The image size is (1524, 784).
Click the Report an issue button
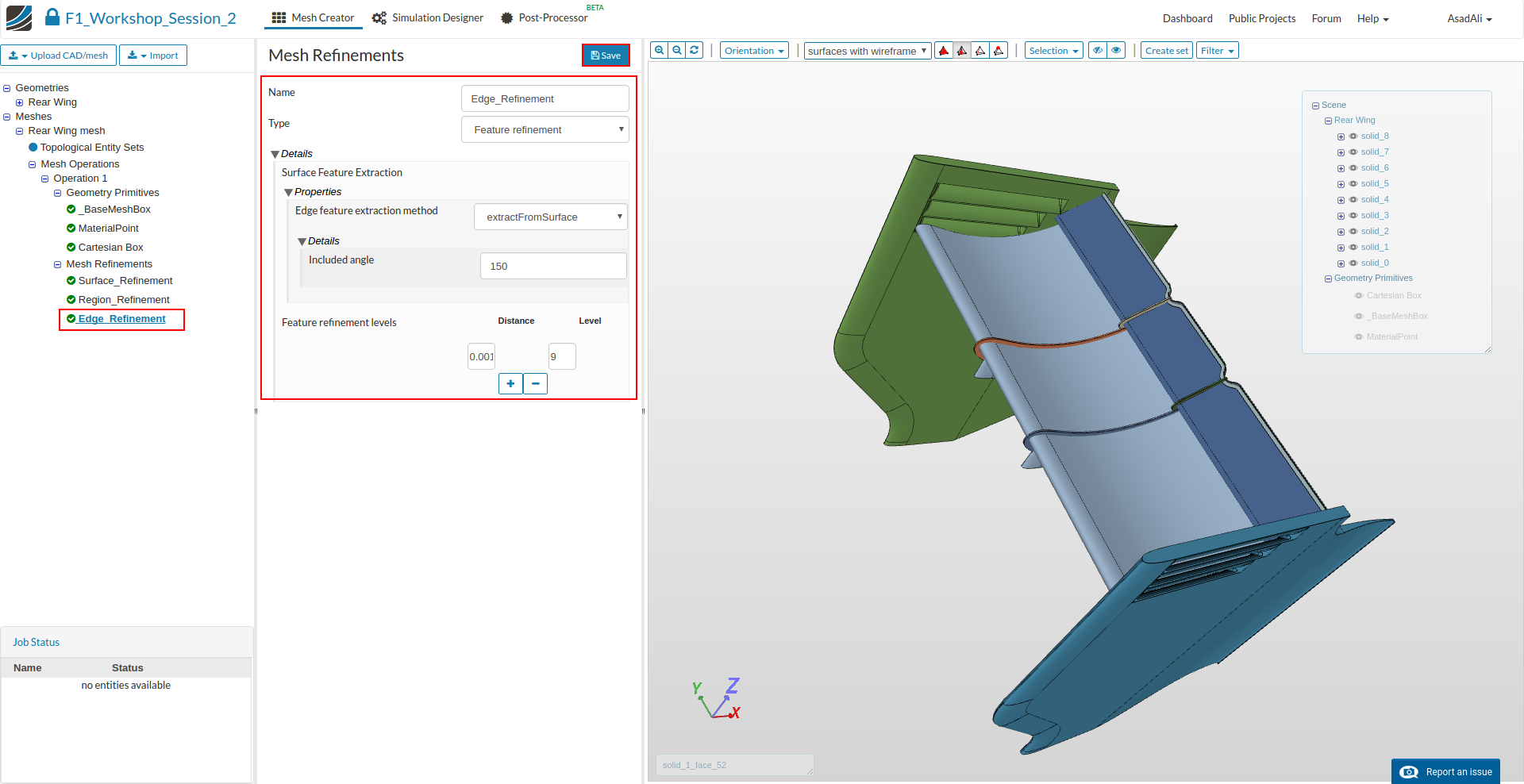coord(1445,772)
